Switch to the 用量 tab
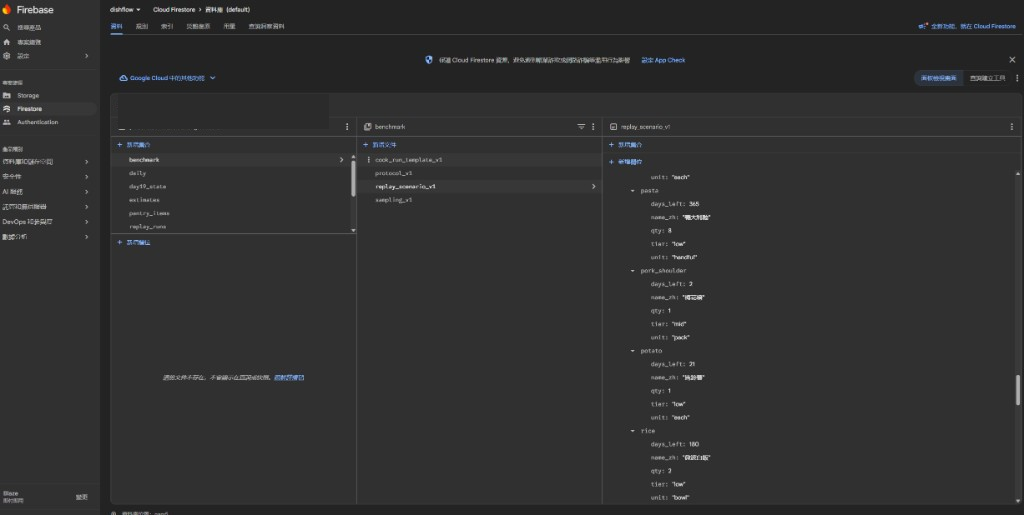The width and height of the screenshot is (1024, 515). [x=229, y=27]
